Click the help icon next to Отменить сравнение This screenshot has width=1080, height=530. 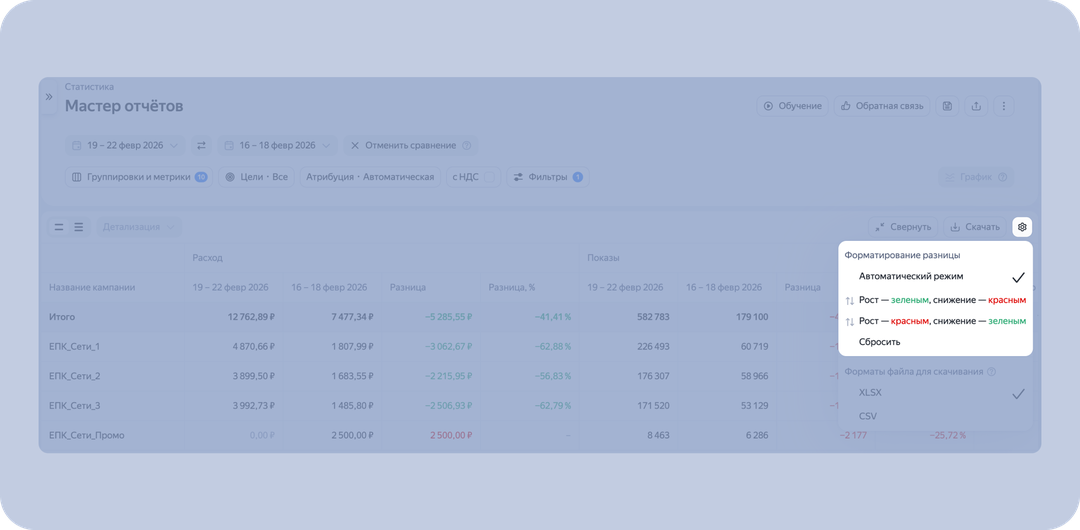point(466,145)
